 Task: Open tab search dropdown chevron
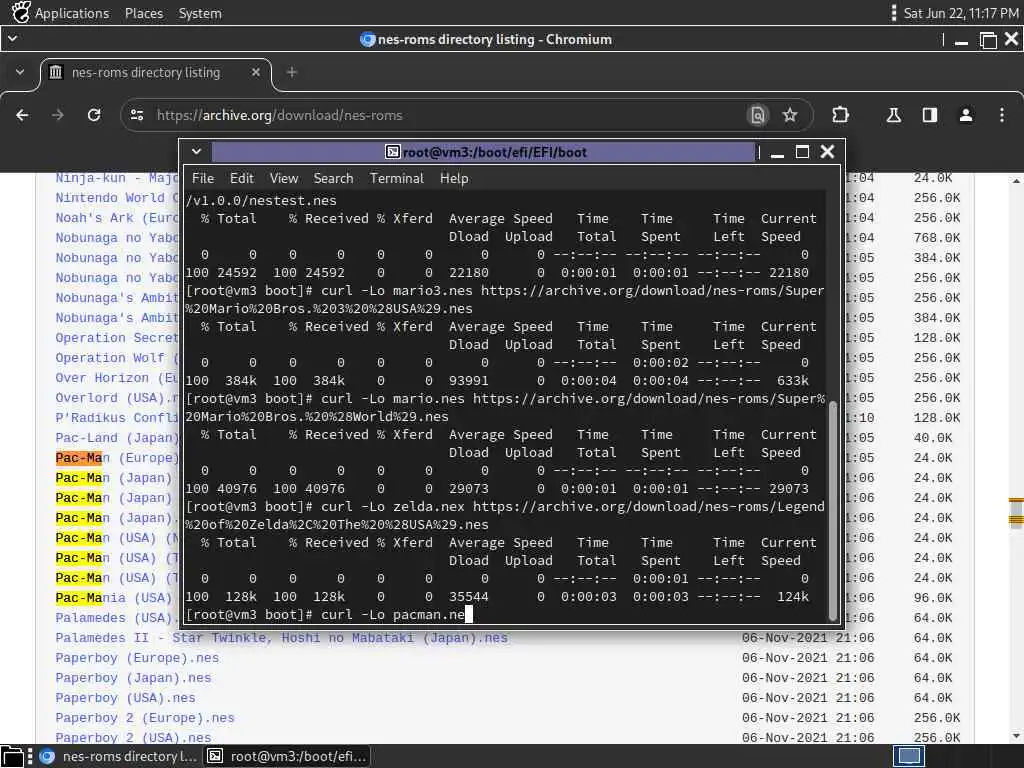20,72
